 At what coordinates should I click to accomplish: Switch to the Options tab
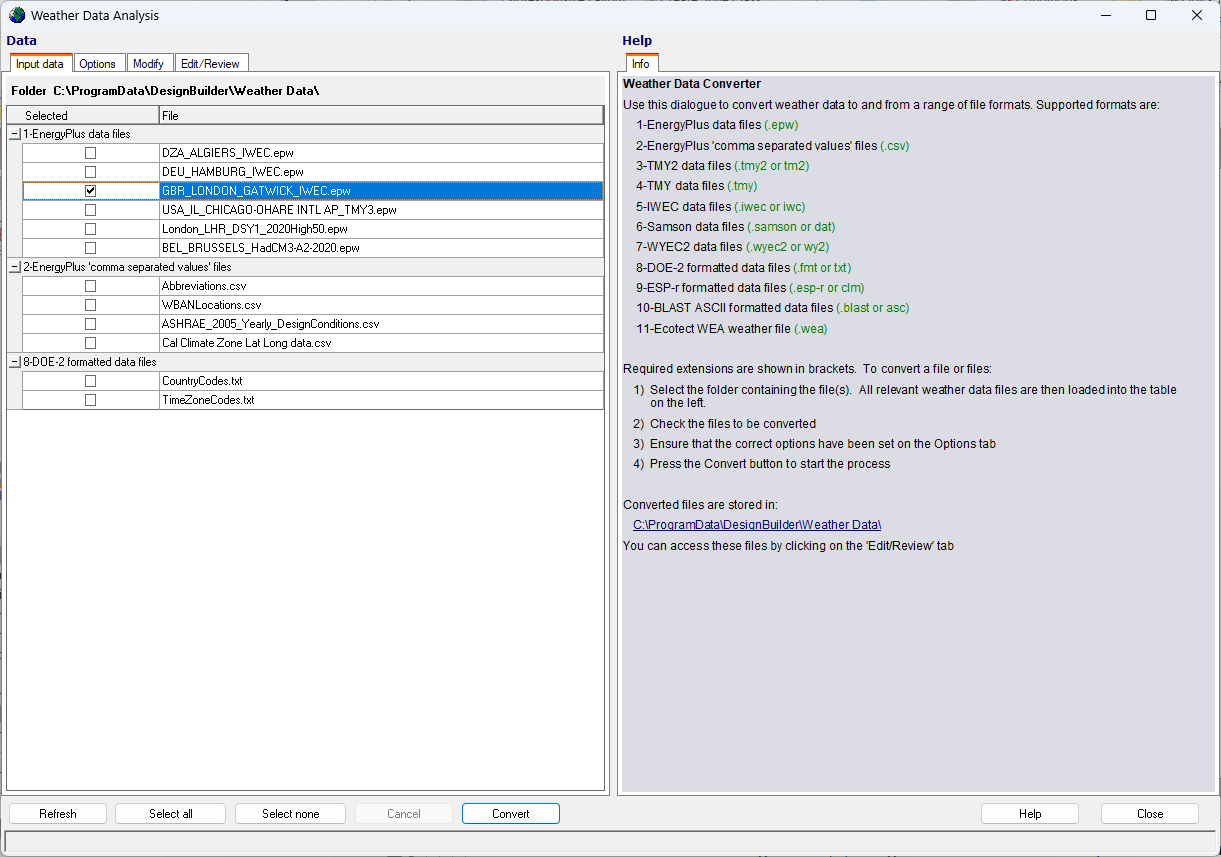pos(98,64)
